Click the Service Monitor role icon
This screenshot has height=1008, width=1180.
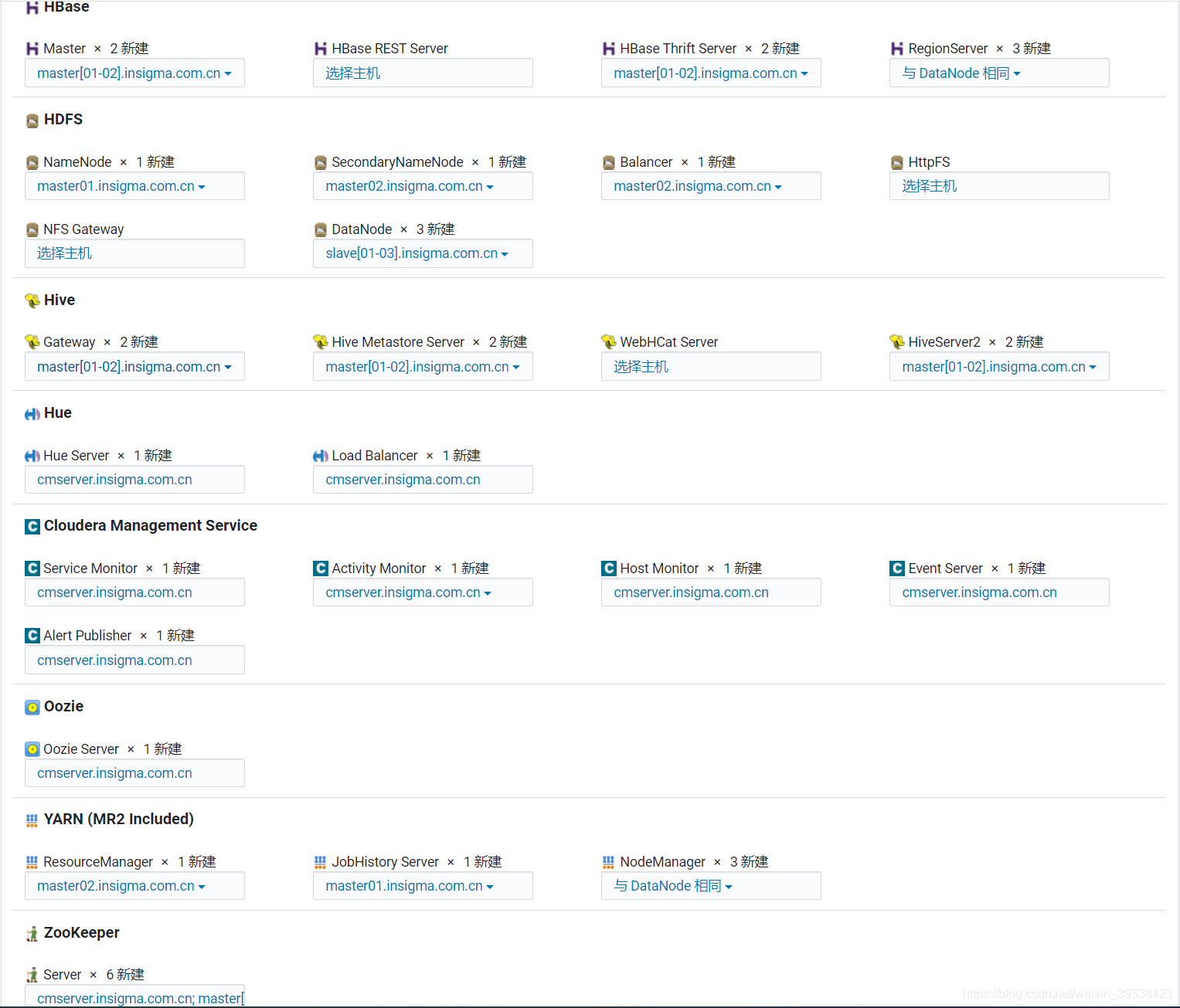click(x=32, y=568)
